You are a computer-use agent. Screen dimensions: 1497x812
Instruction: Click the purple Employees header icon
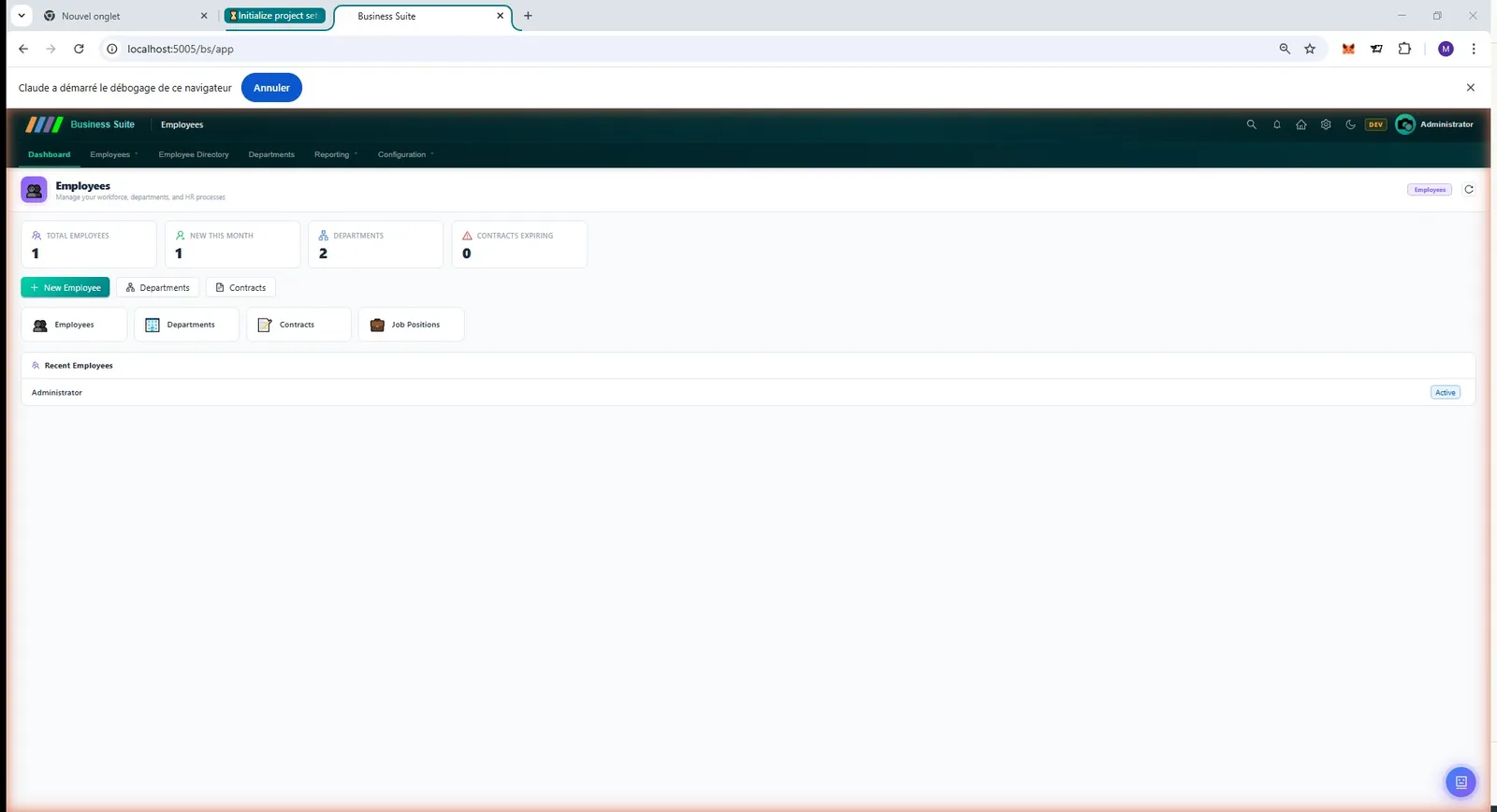34,190
